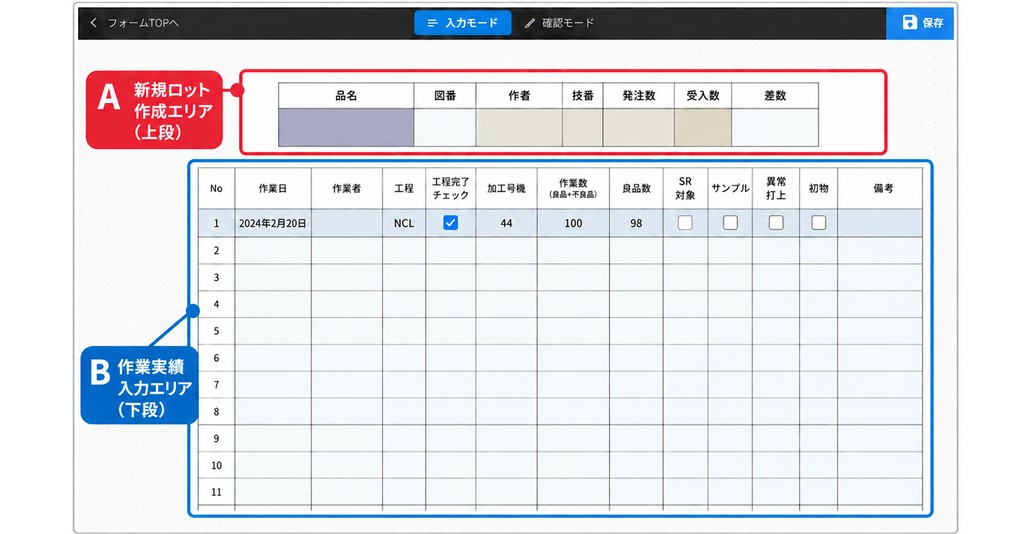
Task: Click 工程 cell in row 2
Action: (404, 250)
